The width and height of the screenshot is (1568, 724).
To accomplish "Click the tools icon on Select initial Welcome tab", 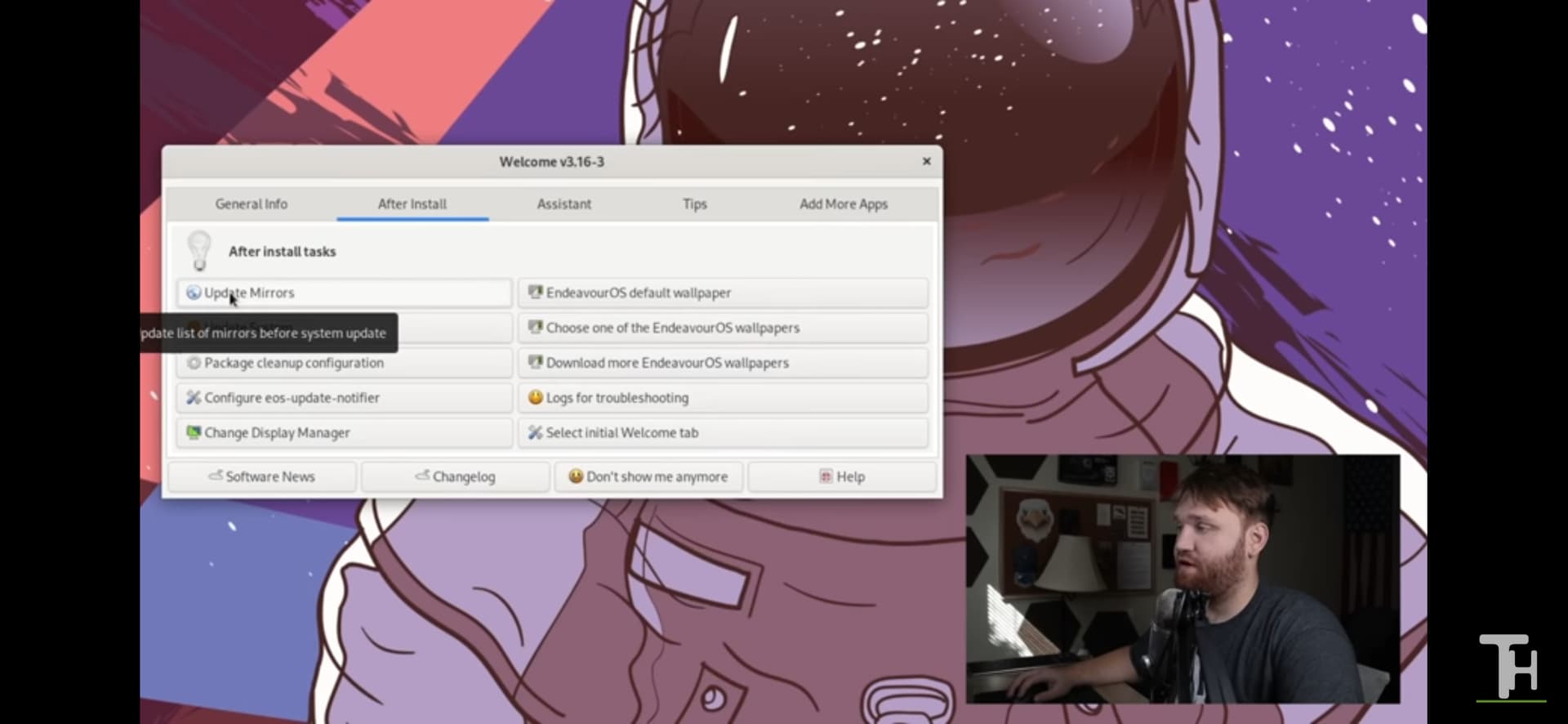I will coord(536,432).
